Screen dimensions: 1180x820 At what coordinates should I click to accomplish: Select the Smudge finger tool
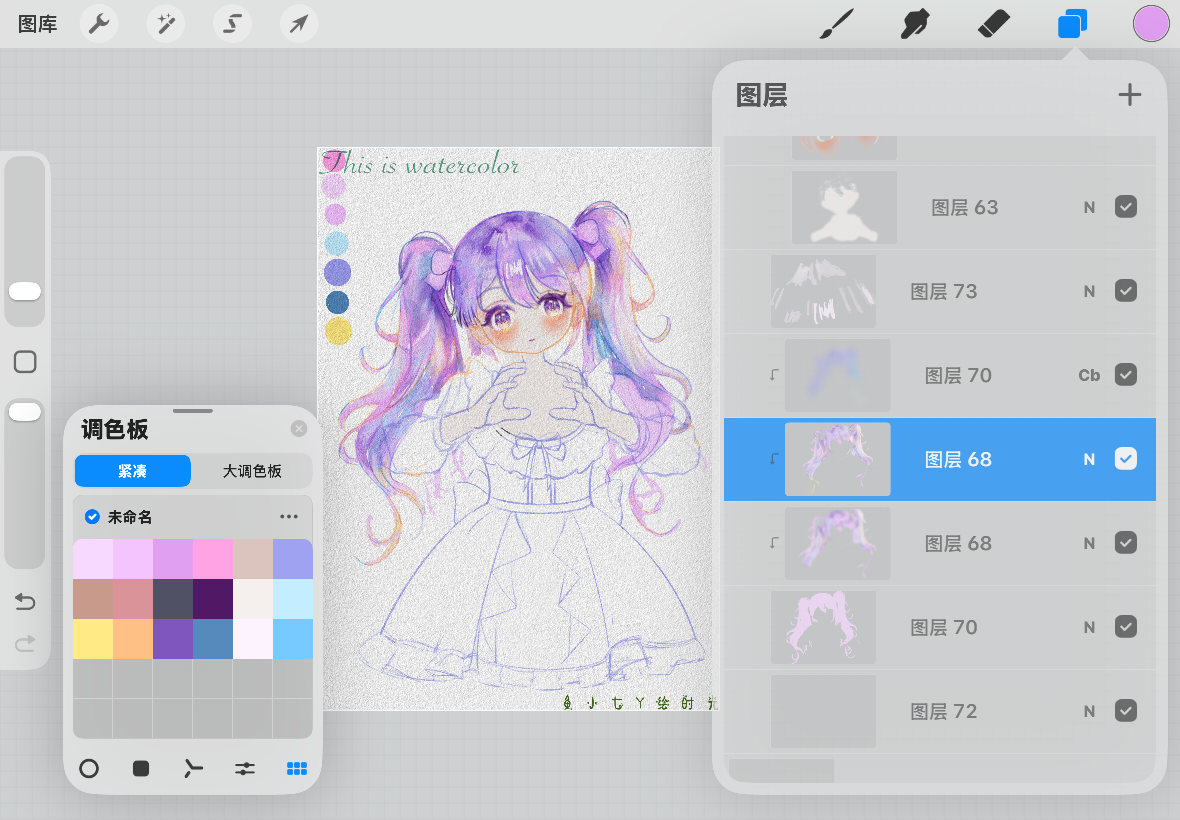pos(915,24)
